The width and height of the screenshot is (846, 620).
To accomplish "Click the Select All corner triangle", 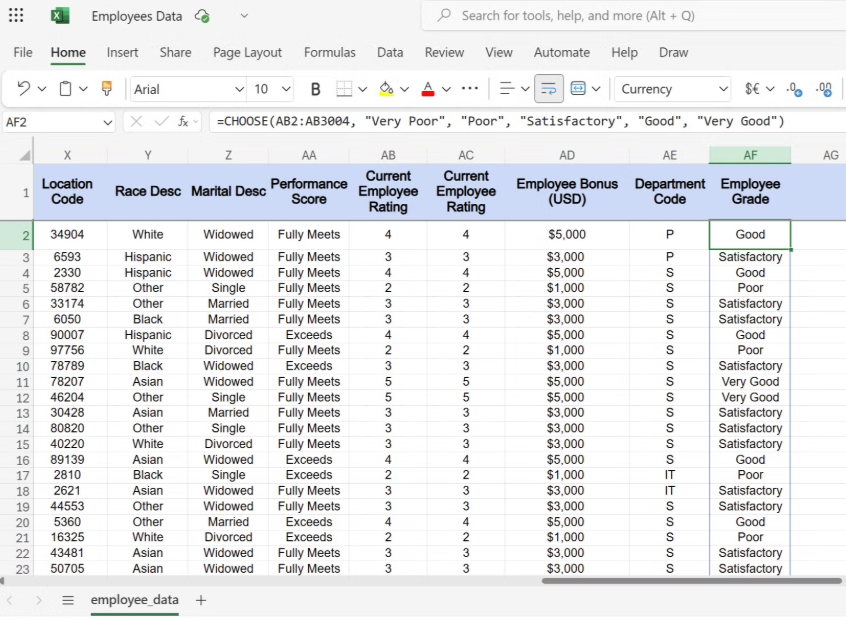I will pyautogui.click(x=25, y=156).
